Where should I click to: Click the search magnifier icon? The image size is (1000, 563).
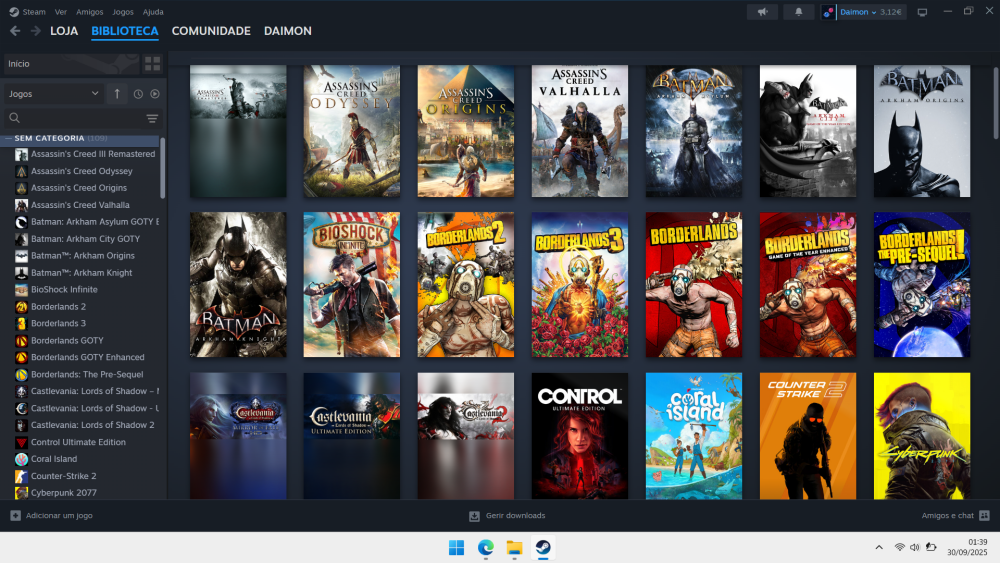pos(15,118)
